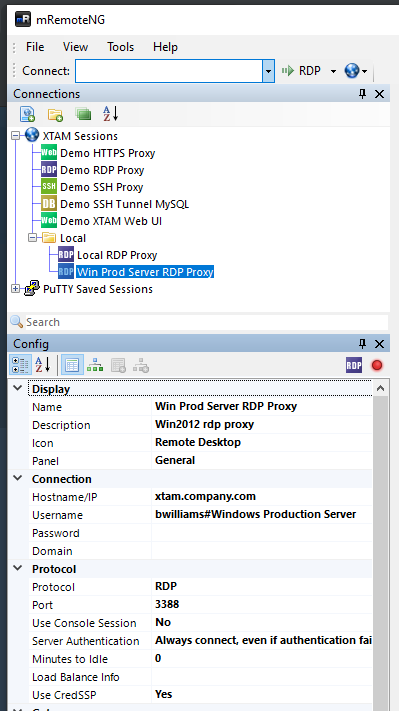
Task: Click the New Connection icon
Action: pyautogui.click(x=28, y=114)
